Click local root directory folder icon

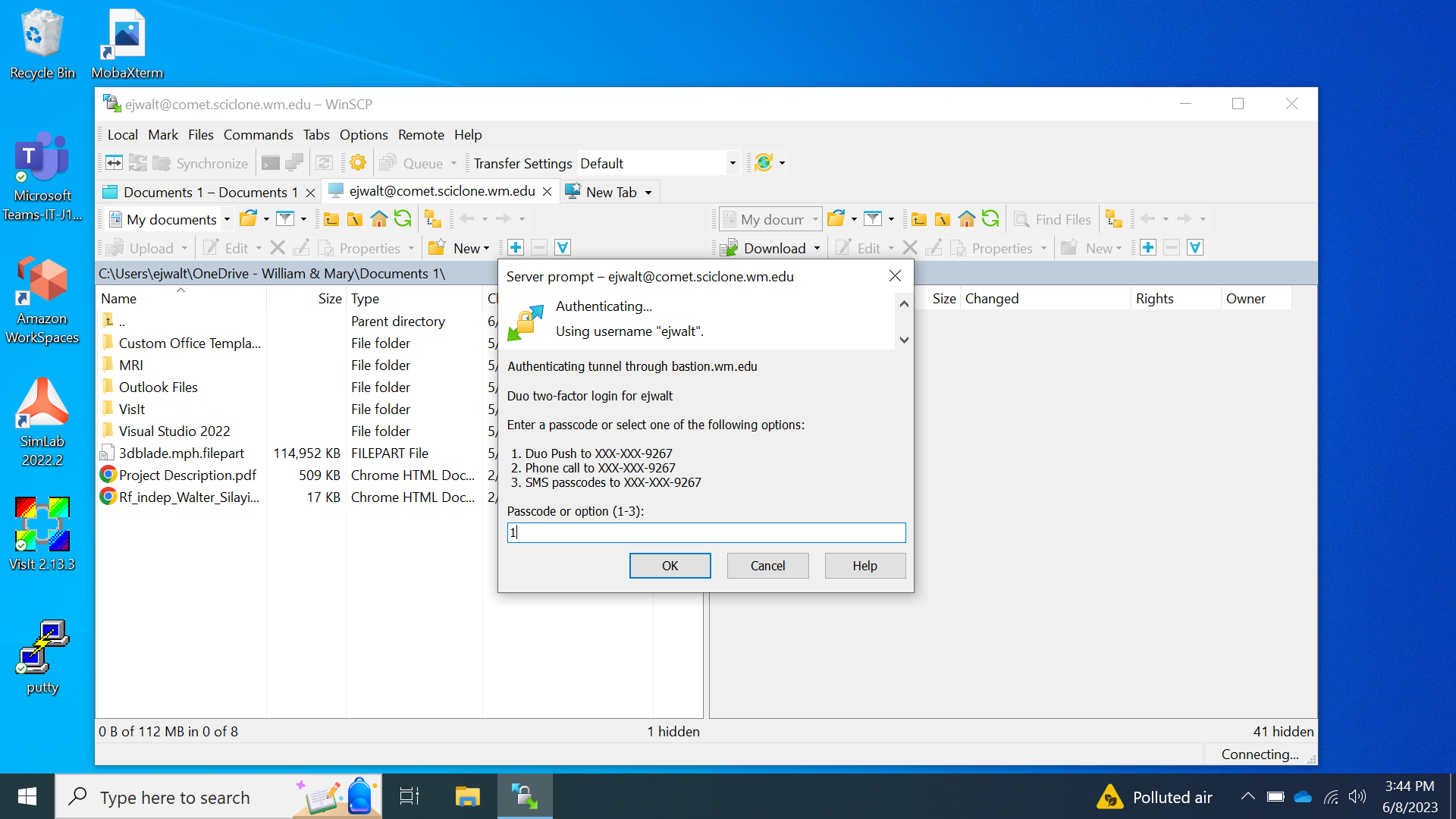click(x=355, y=219)
